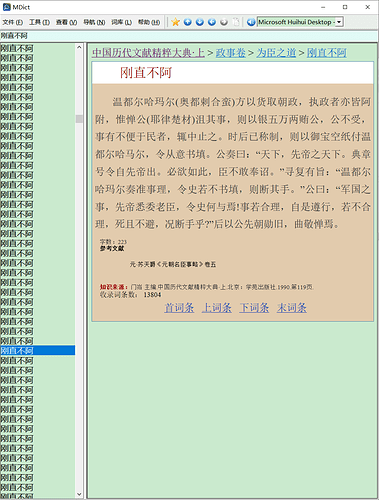379x500 pixels.
Task: Click the yellow star favorites icon
Action: (175, 22)
